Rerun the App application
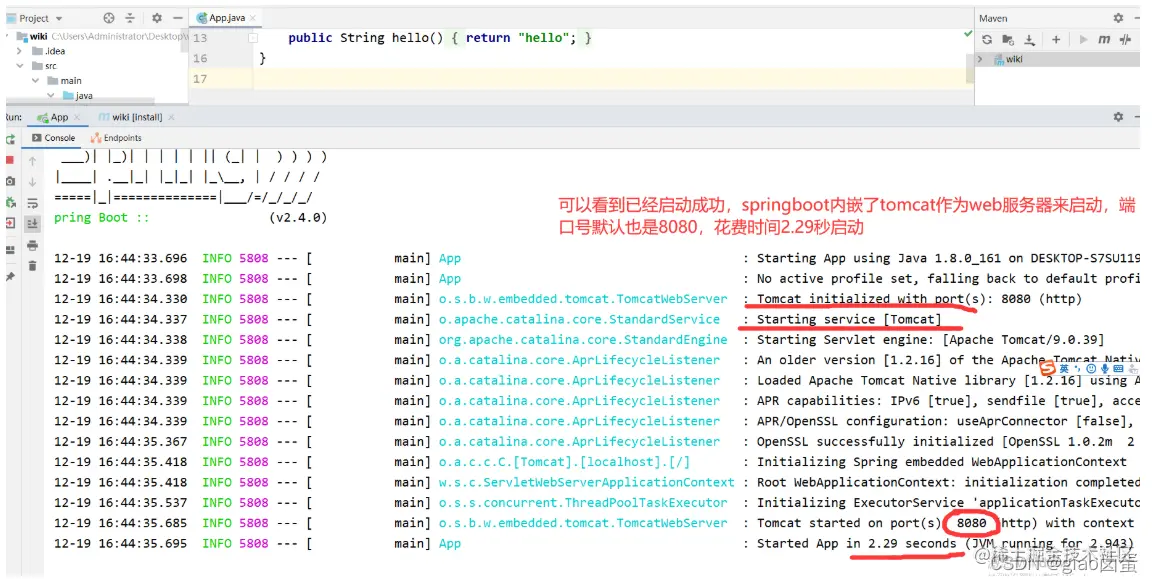Image resolution: width=1153 pixels, height=583 pixels. 10,140
